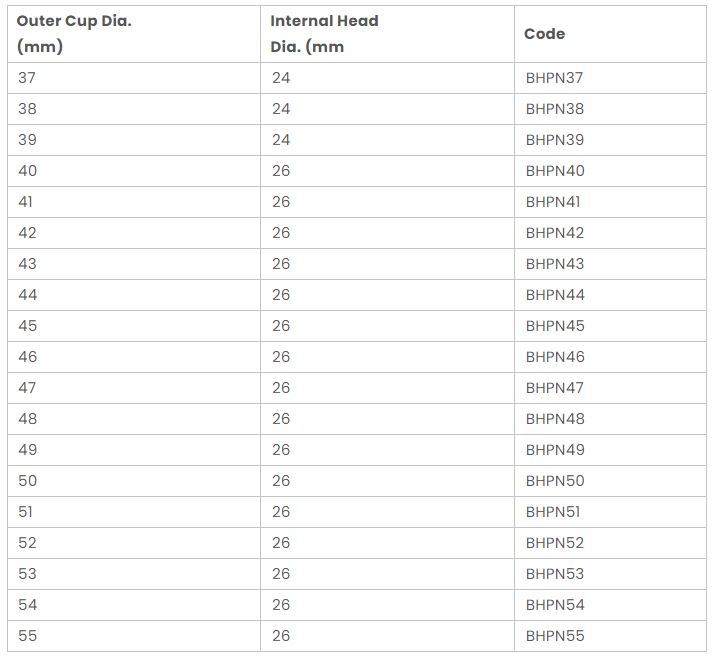Click the BHPN55 code cell
Screen dimensions: 712x656
554,636
